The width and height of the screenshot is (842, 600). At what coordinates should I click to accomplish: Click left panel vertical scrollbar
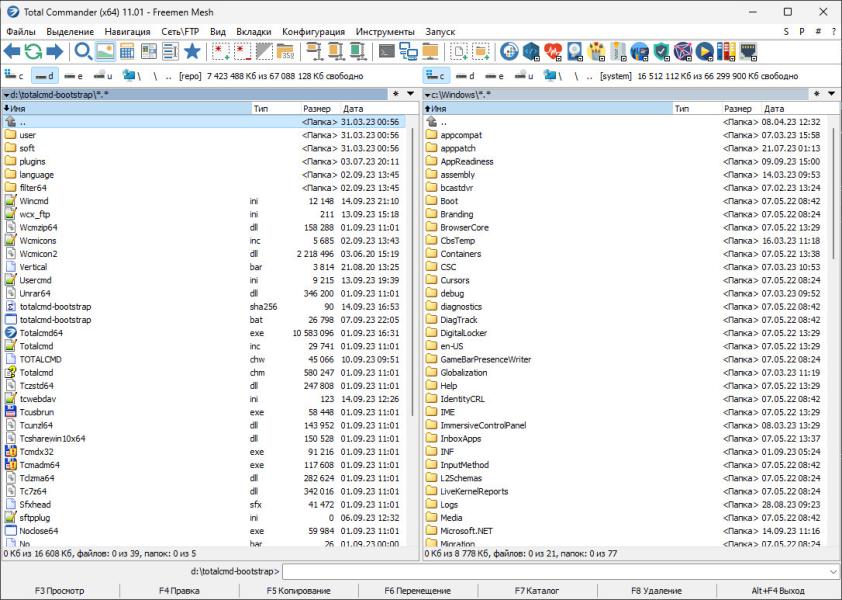(x=412, y=272)
